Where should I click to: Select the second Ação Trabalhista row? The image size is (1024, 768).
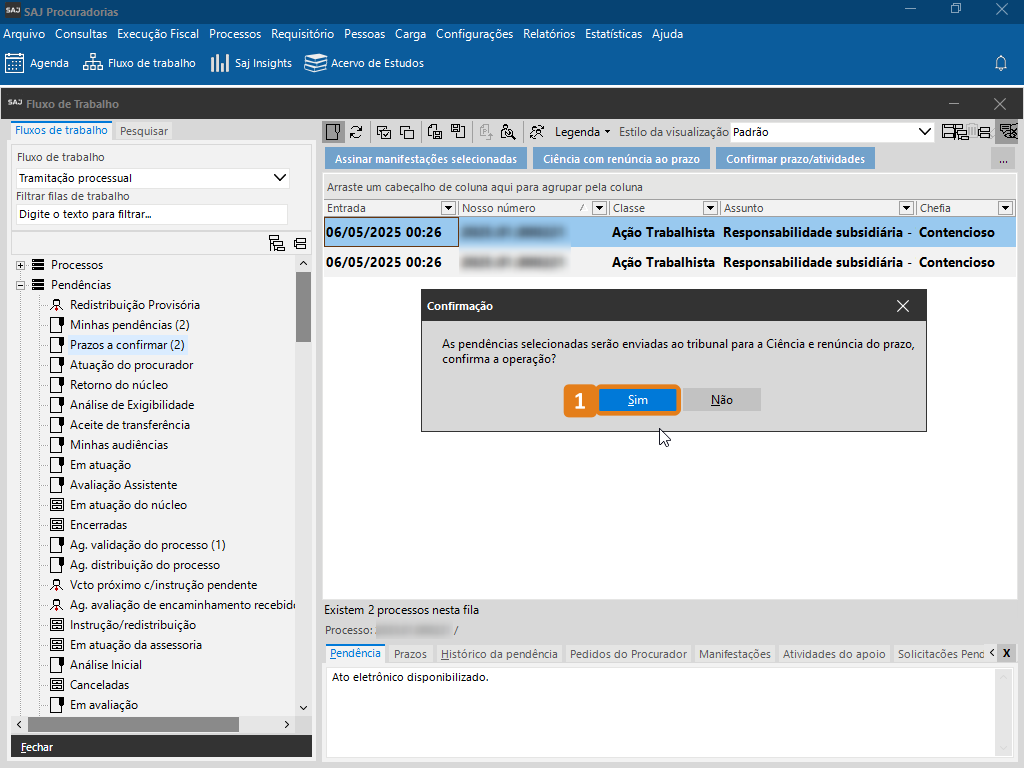tap(669, 263)
